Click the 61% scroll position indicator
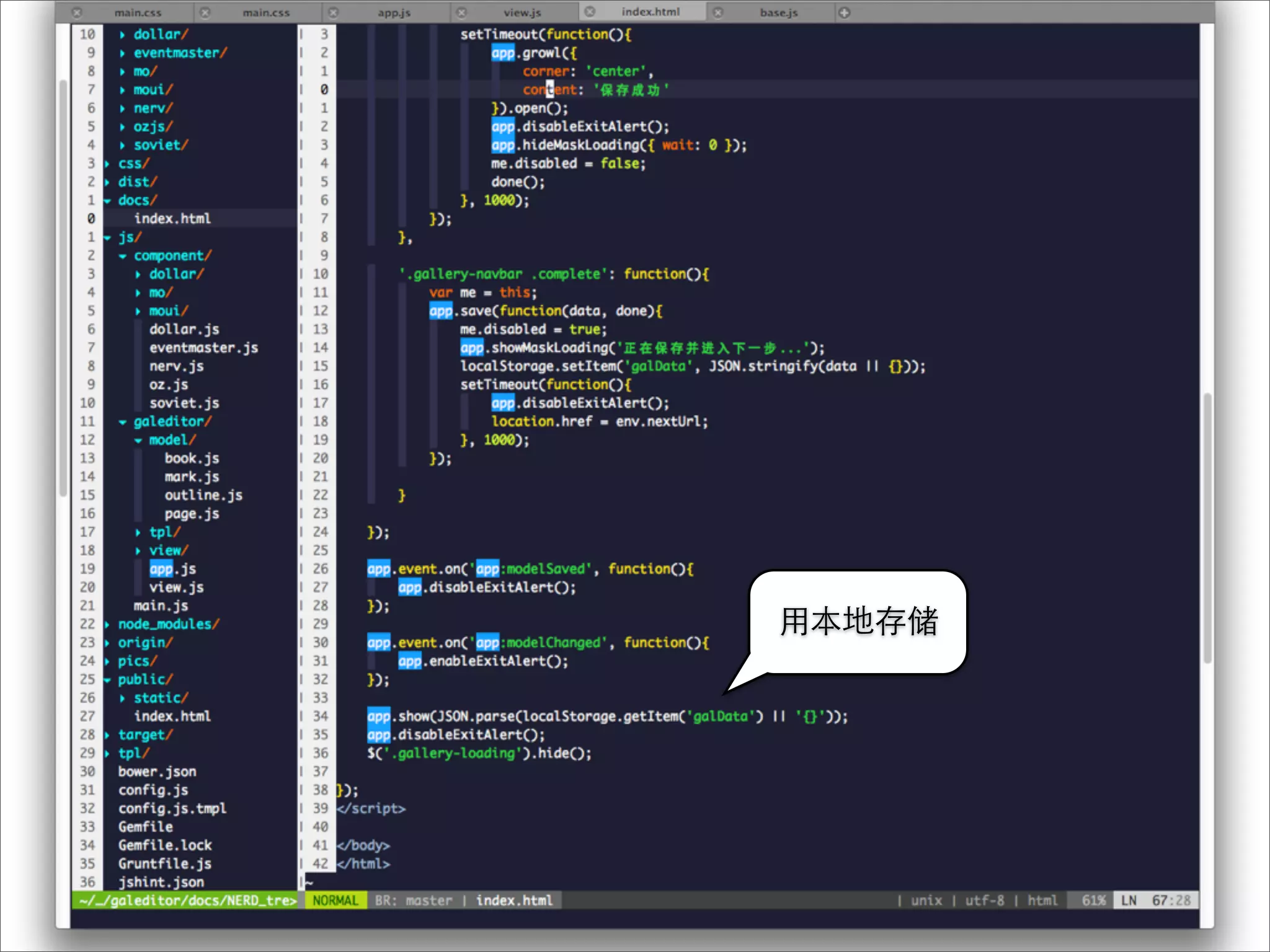Screen dimensions: 1270x952 [1093, 901]
